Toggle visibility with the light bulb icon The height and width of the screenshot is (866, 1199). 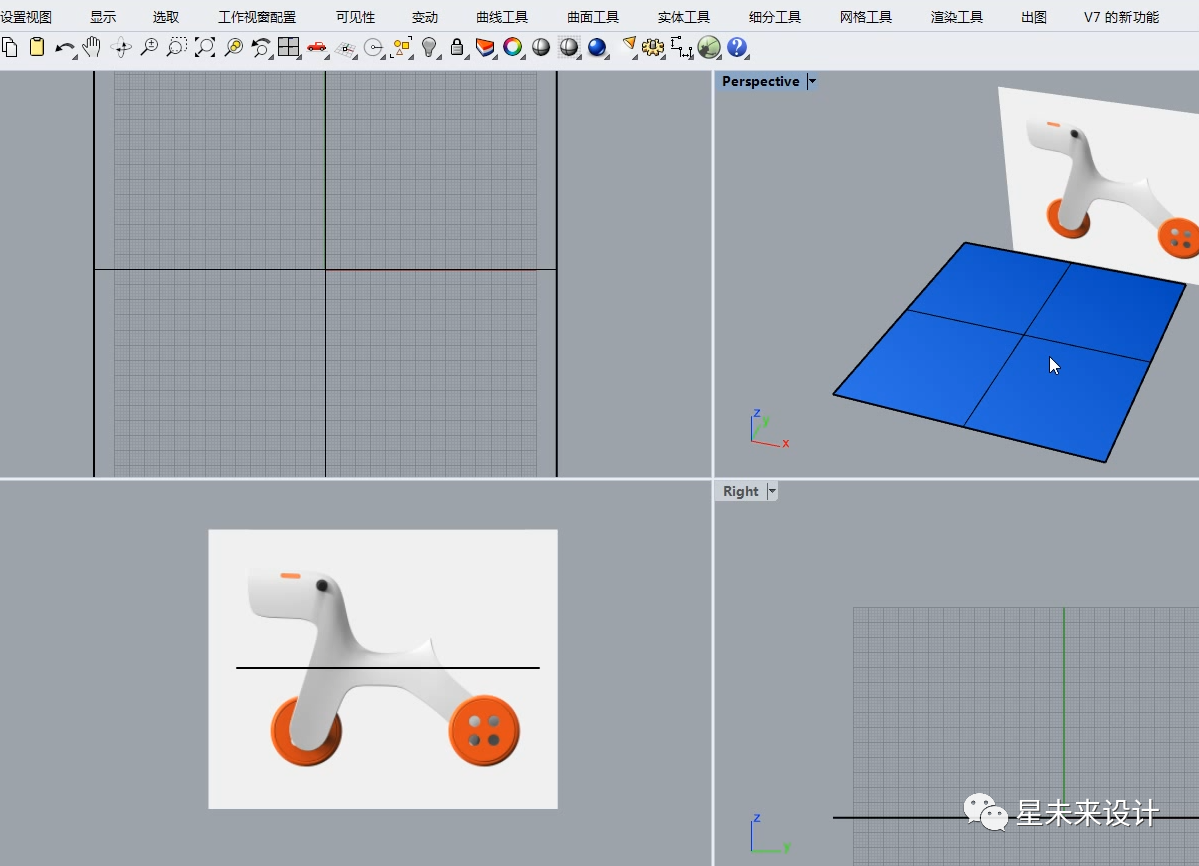pos(429,47)
